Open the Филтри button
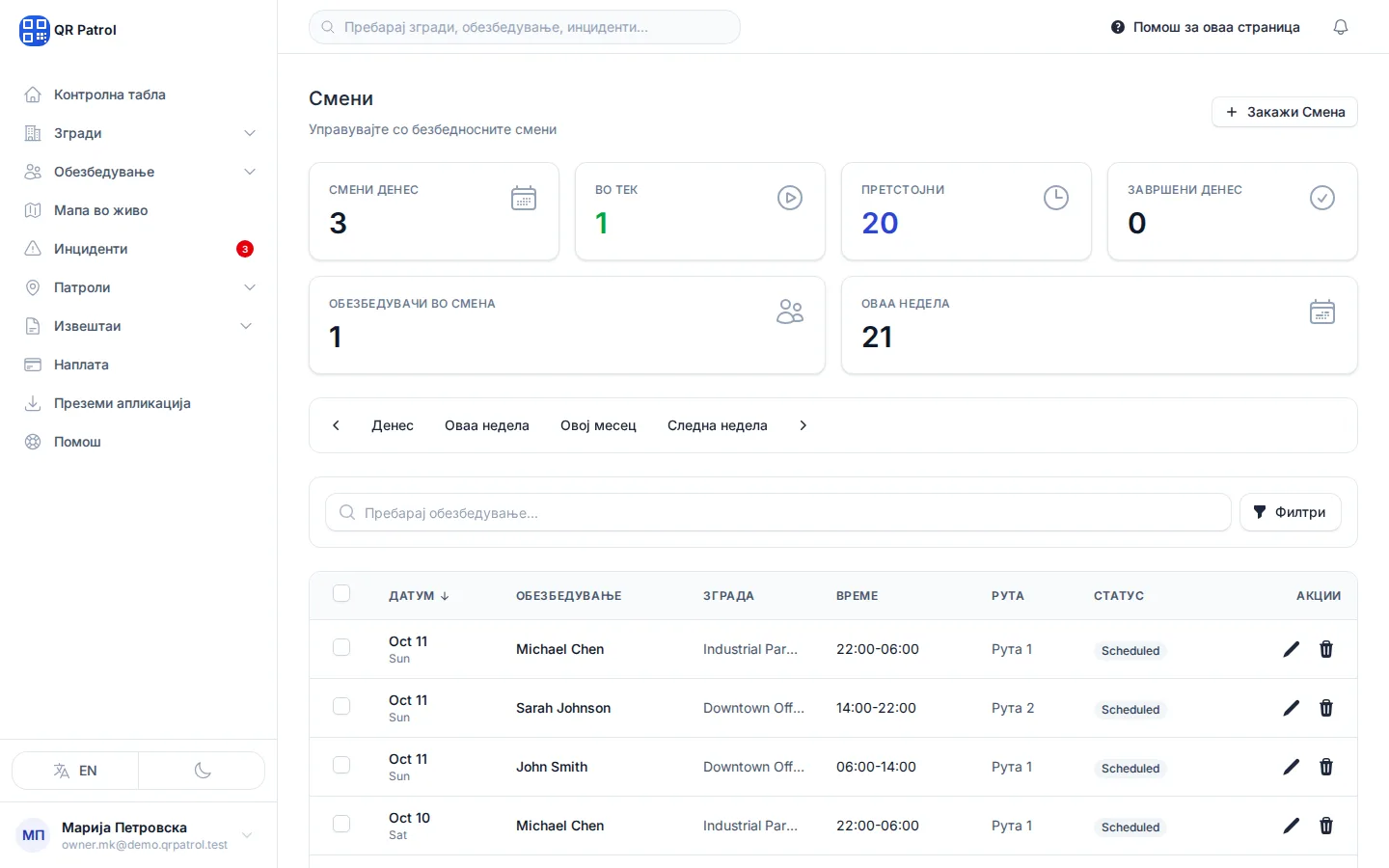Image resolution: width=1389 pixels, height=868 pixels. [x=1290, y=512]
